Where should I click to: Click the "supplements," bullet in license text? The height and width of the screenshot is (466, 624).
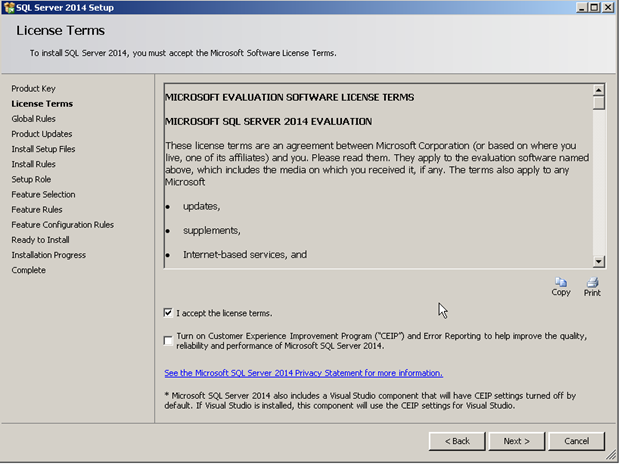click(x=213, y=232)
